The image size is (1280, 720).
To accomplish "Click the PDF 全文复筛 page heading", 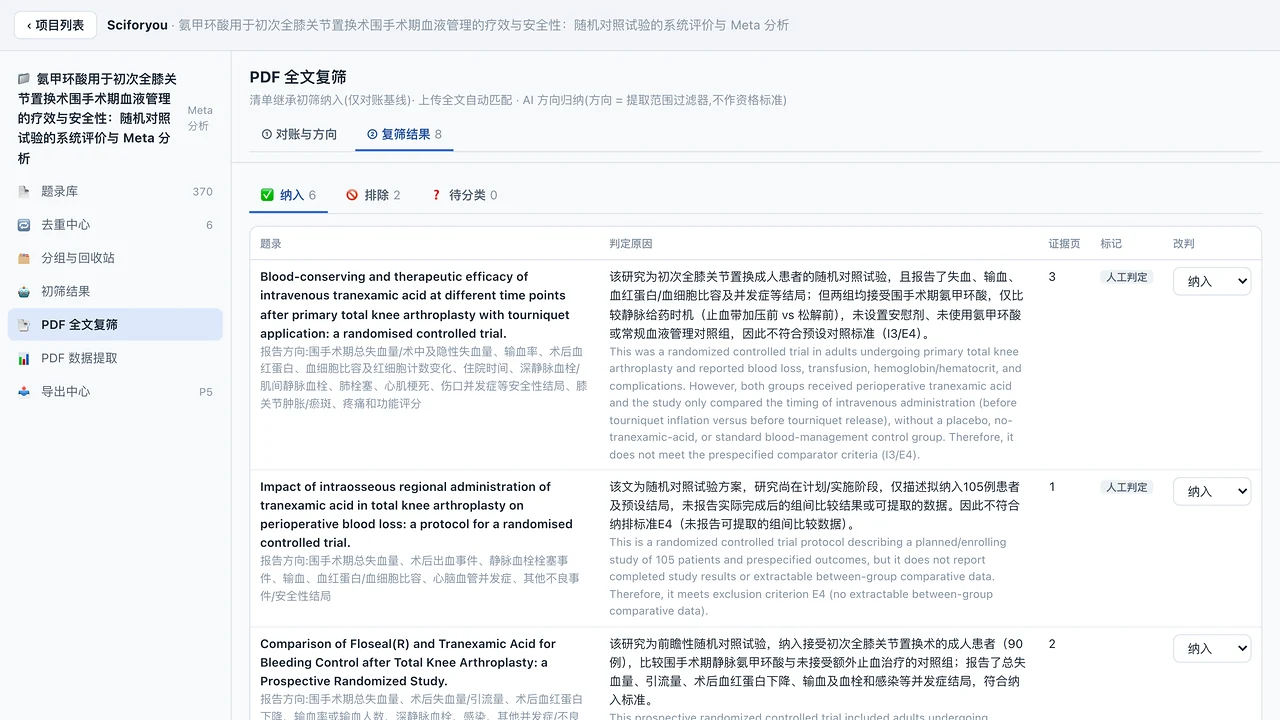I will [x=298, y=77].
